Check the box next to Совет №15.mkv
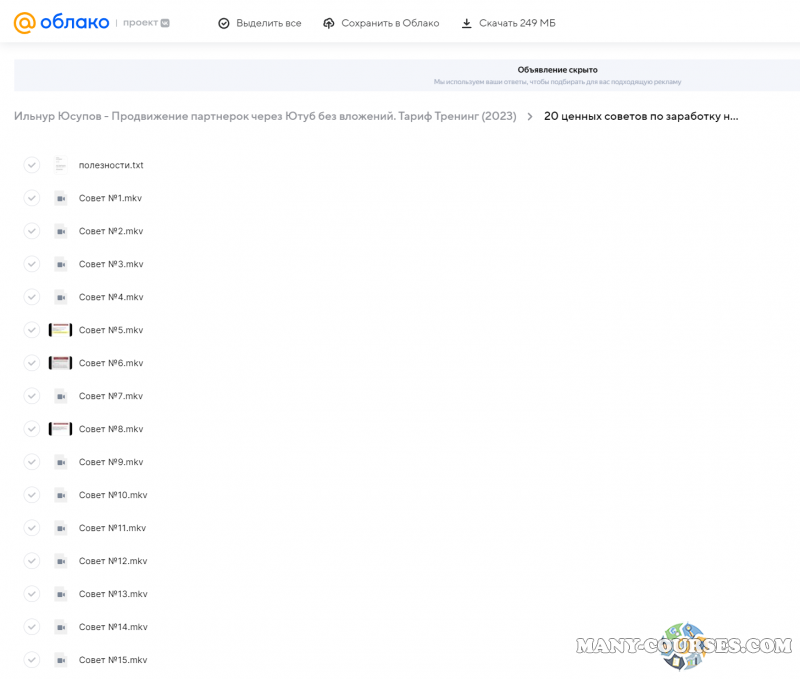 tap(32, 660)
